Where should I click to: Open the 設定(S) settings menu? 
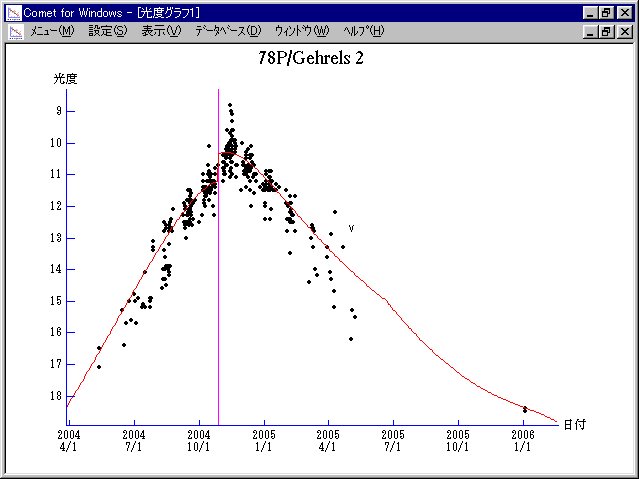tap(108, 31)
